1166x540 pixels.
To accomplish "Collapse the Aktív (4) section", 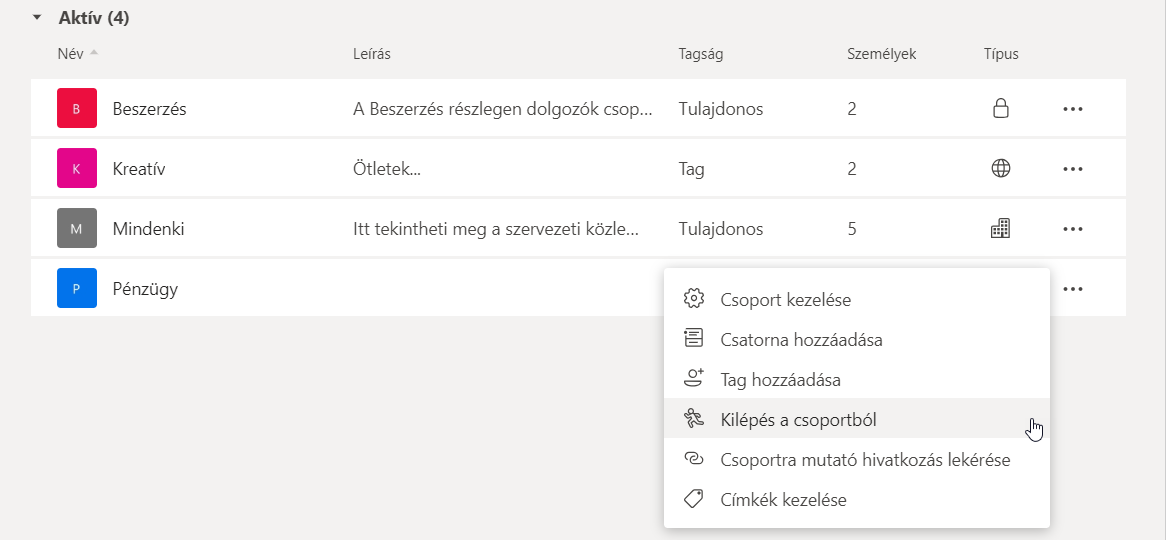I will pos(37,18).
